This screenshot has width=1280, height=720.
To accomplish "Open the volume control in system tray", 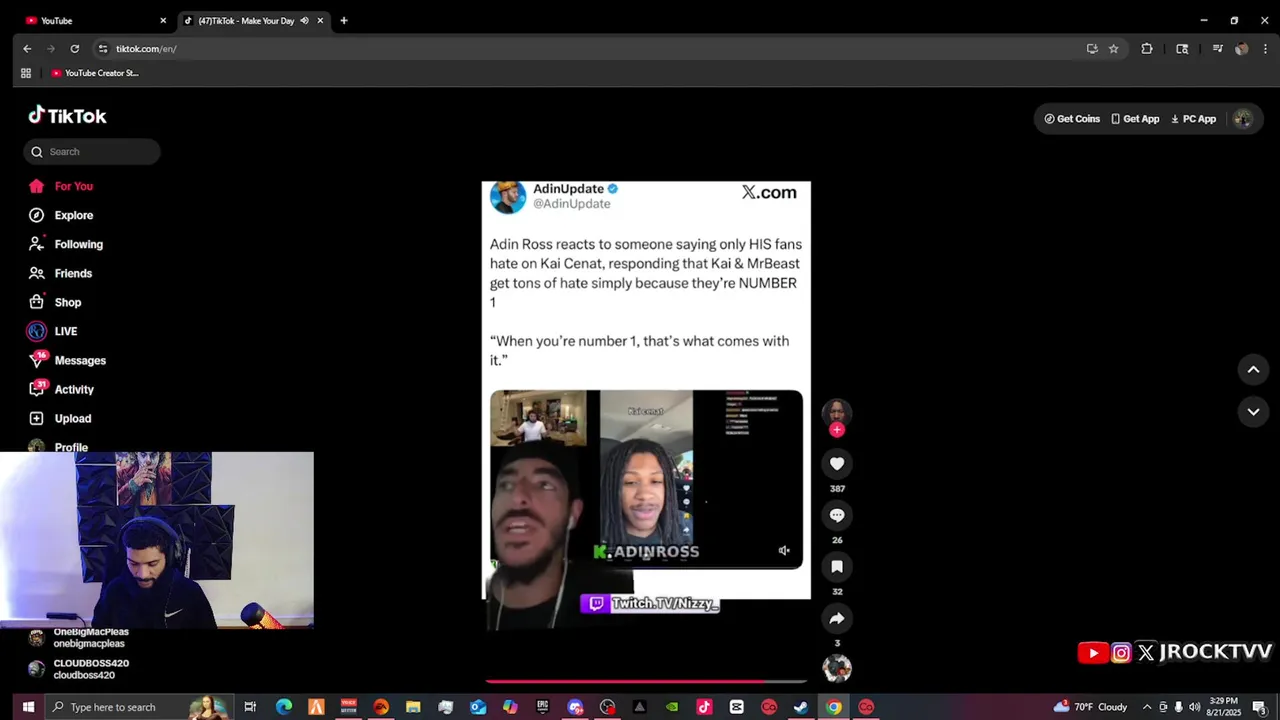I will 1194,707.
